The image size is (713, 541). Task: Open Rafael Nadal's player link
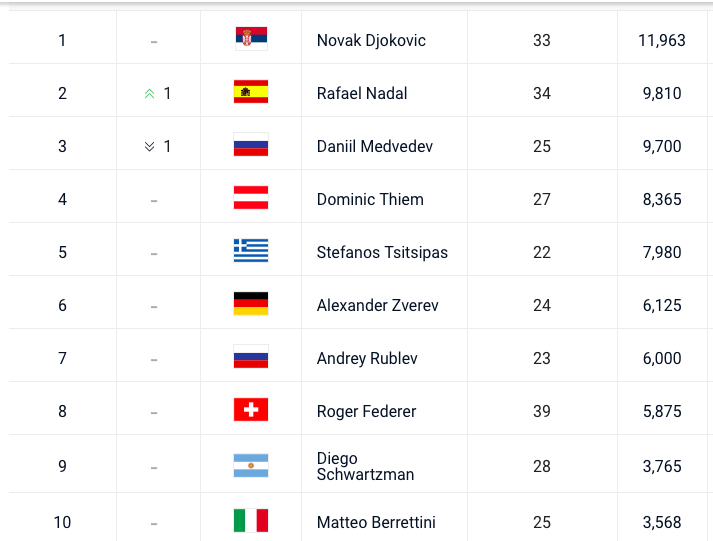point(362,93)
